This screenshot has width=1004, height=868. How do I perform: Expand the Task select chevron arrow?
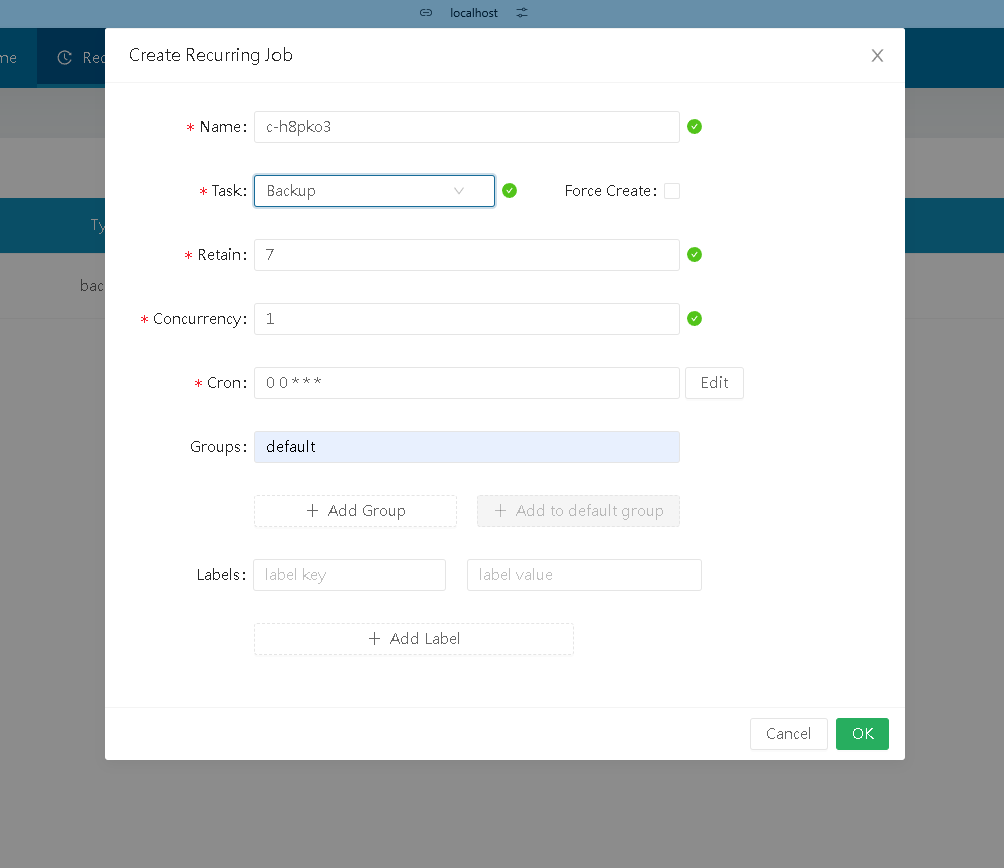click(x=459, y=191)
